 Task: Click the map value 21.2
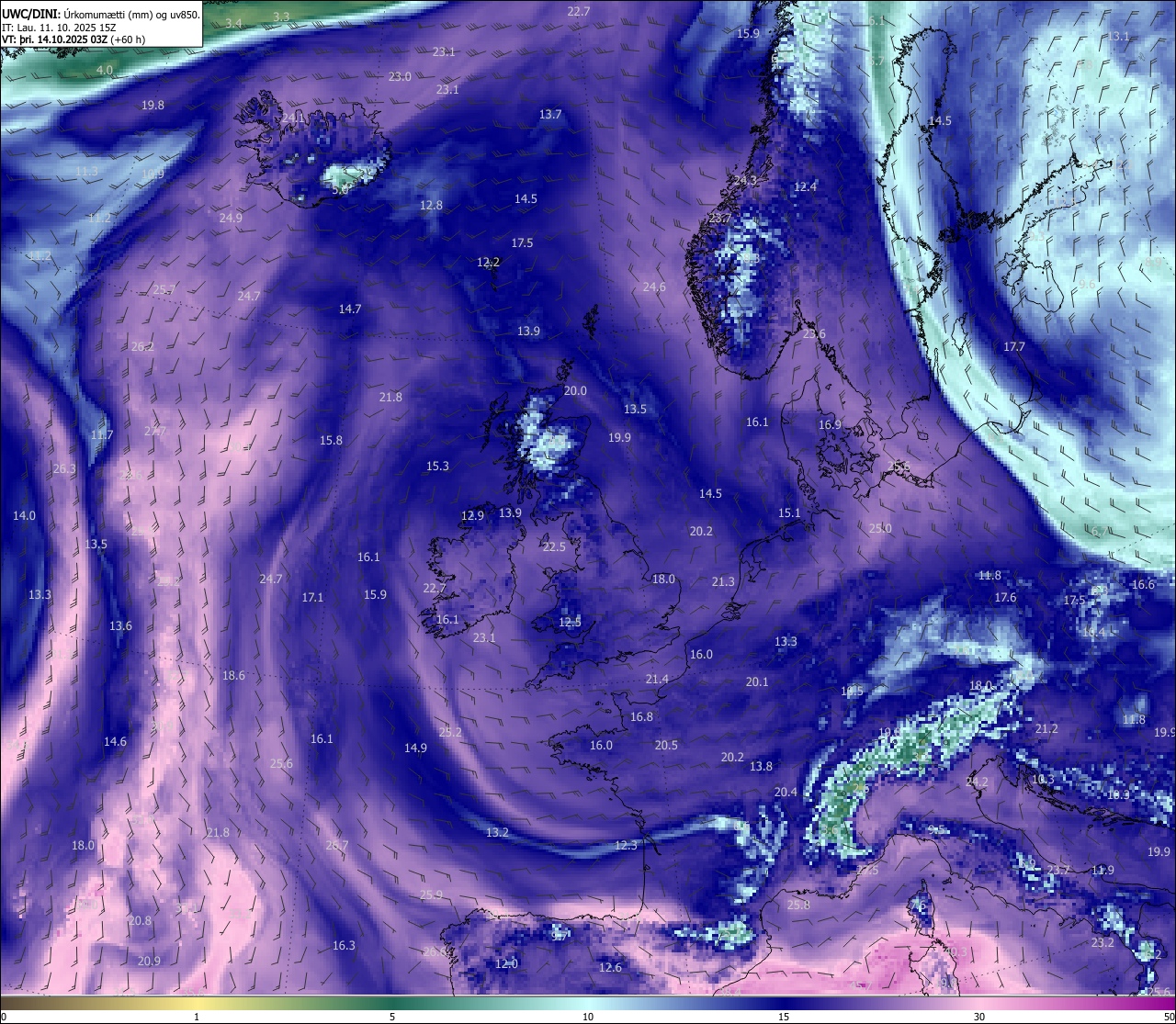pyautogui.click(x=1046, y=728)
